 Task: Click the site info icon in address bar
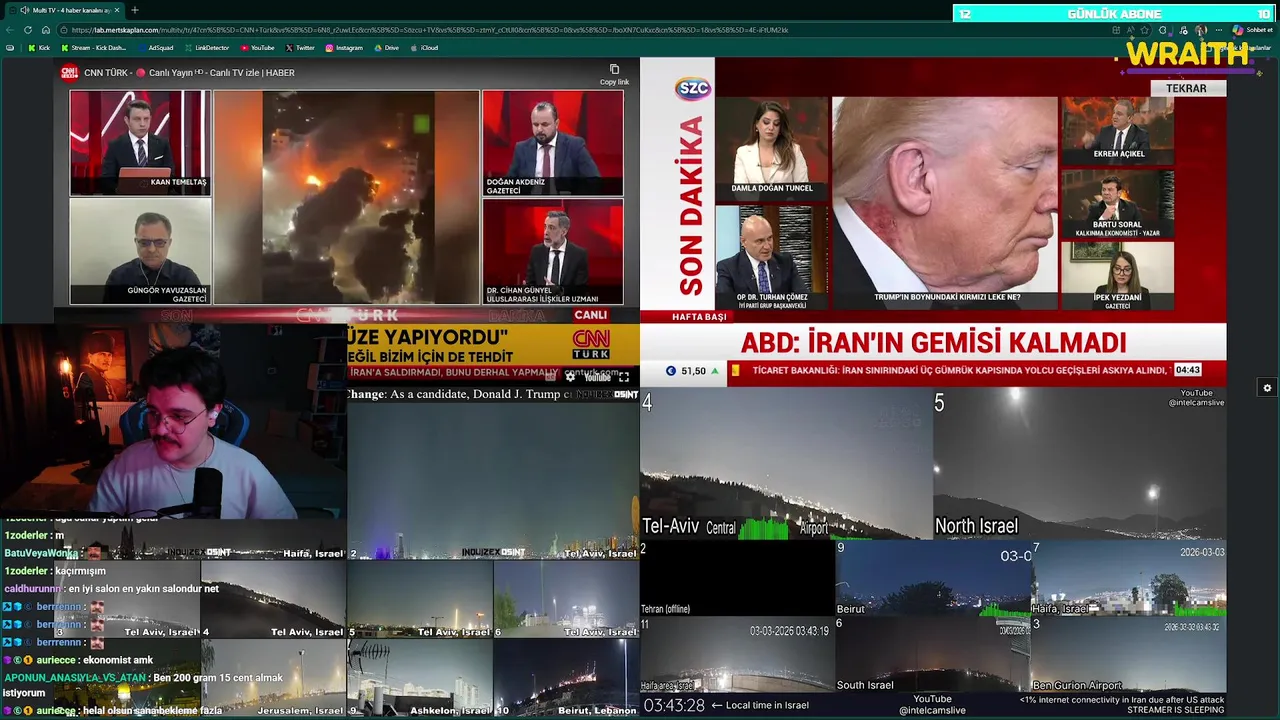(x=64, y=30)
